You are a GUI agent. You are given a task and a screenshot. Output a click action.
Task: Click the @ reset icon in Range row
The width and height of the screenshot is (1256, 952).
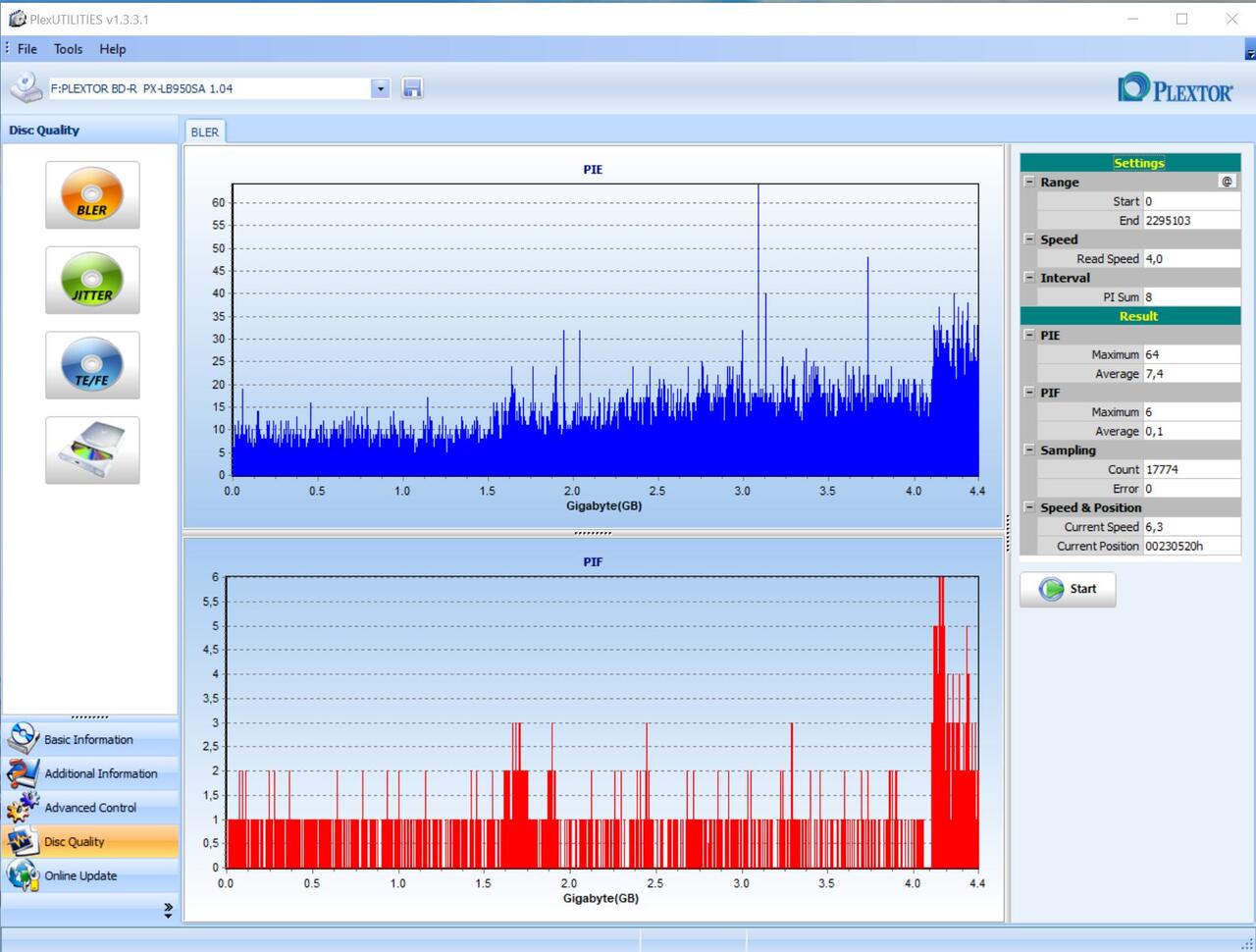[1227, 182]
